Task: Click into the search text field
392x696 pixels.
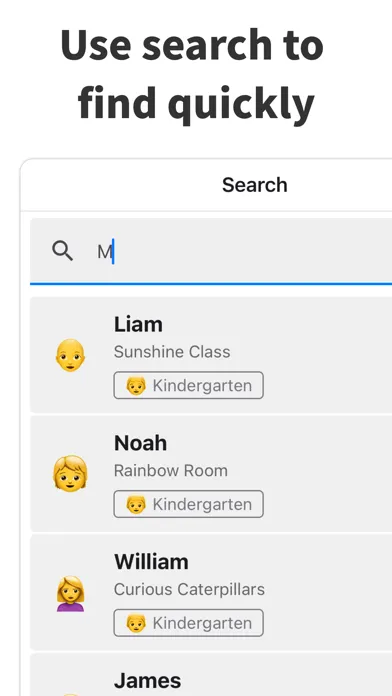Action: pos(211,251)
